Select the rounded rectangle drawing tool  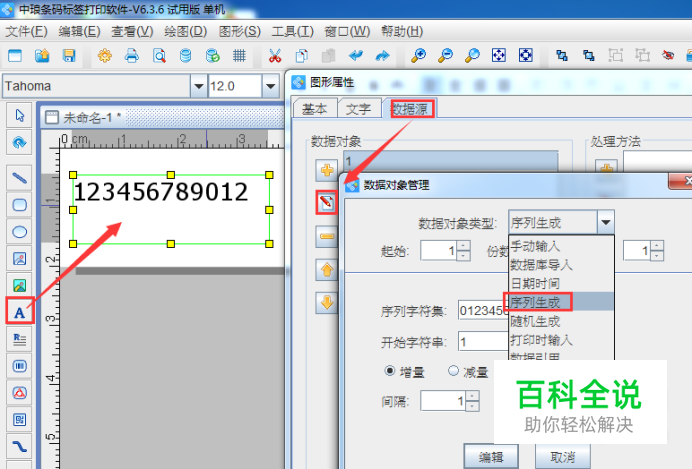point(18,205)
